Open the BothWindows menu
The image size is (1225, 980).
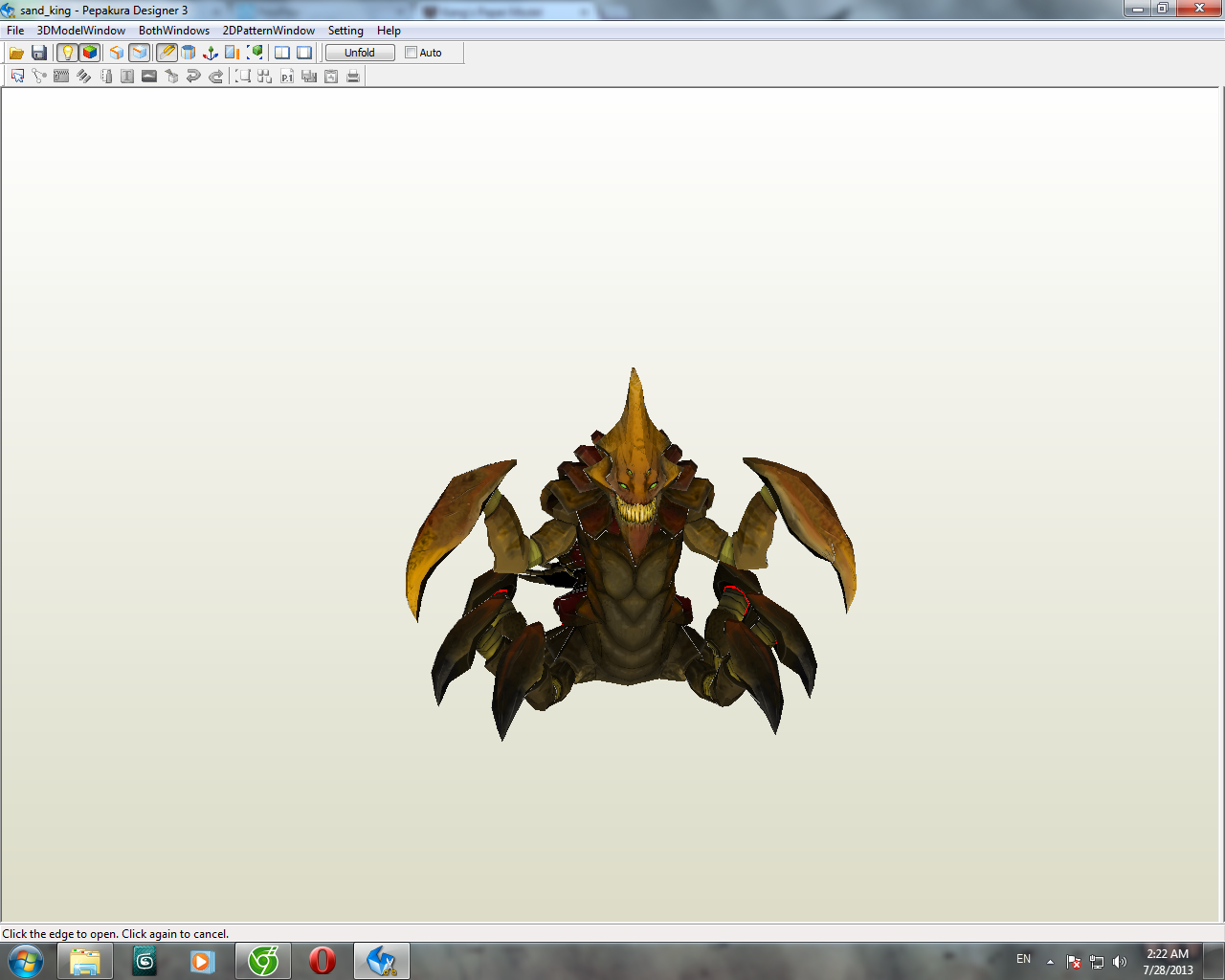[174, 31]
